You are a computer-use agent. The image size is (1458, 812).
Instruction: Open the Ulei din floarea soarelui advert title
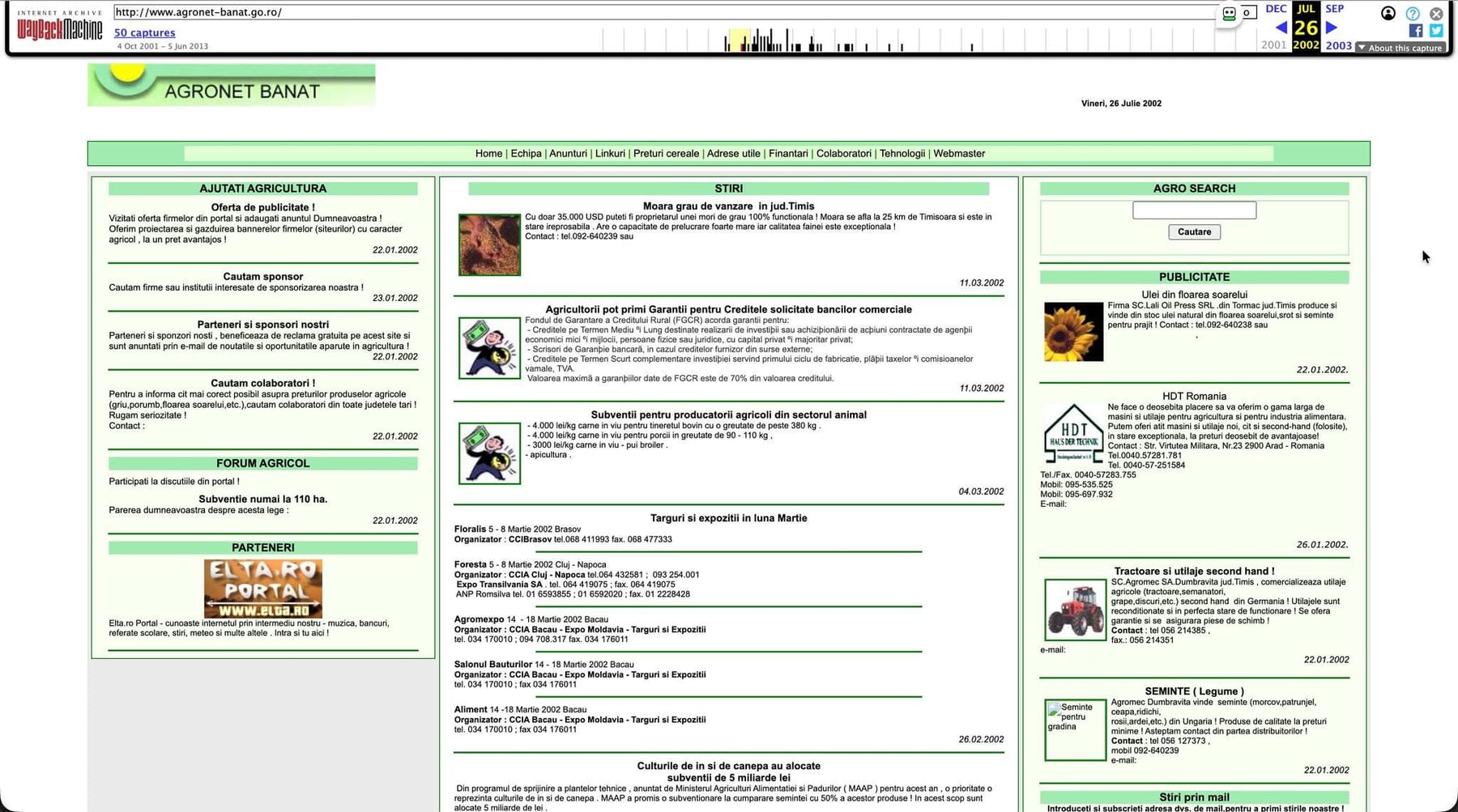1194,295
